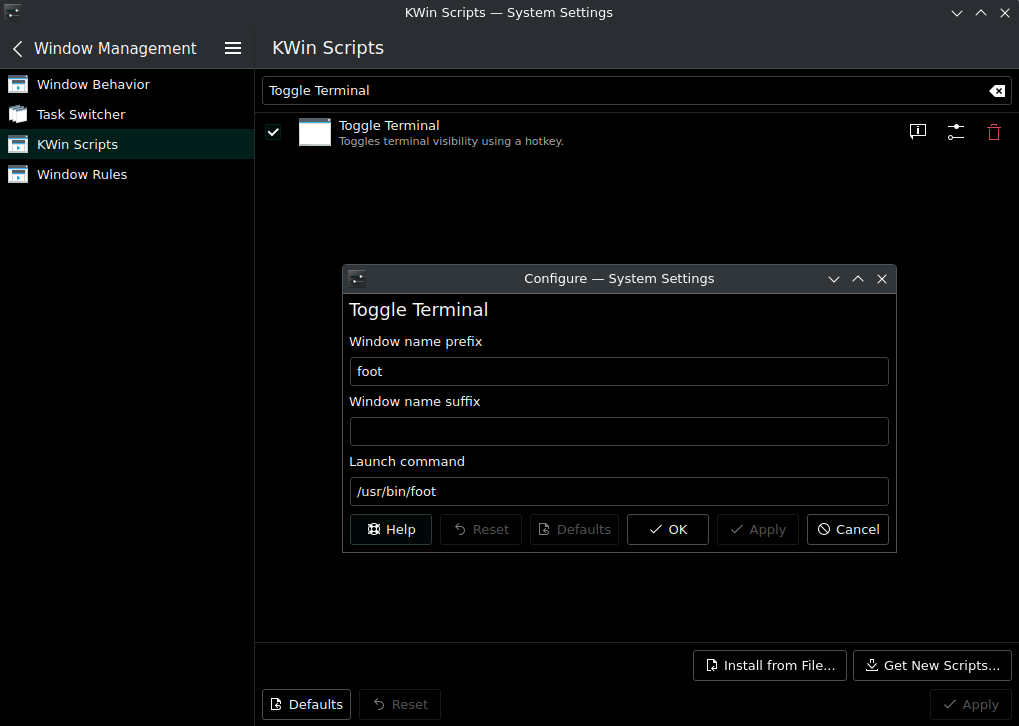Click the main window titlebar app icon

13,12
